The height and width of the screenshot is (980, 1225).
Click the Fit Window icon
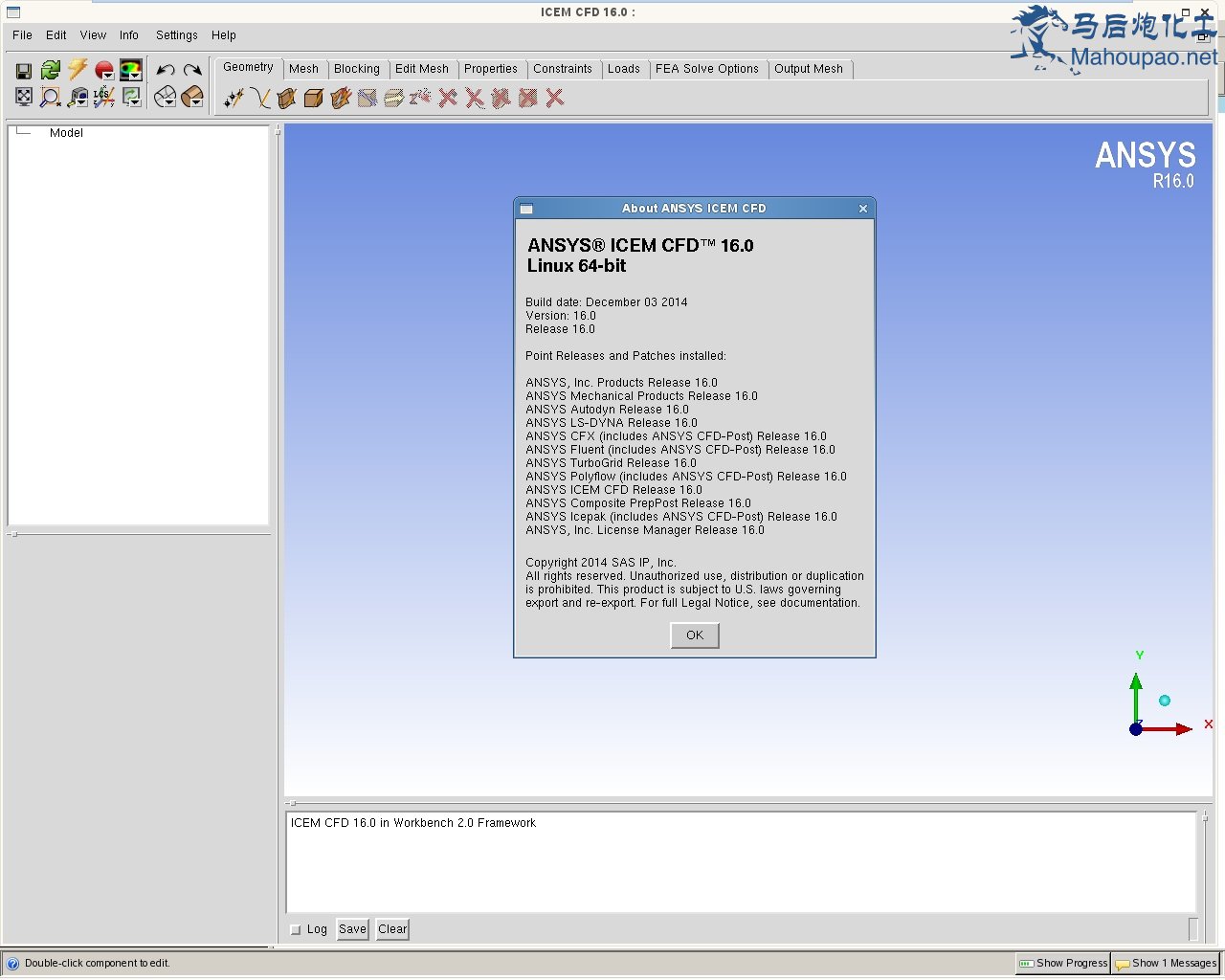coord(24,97)
